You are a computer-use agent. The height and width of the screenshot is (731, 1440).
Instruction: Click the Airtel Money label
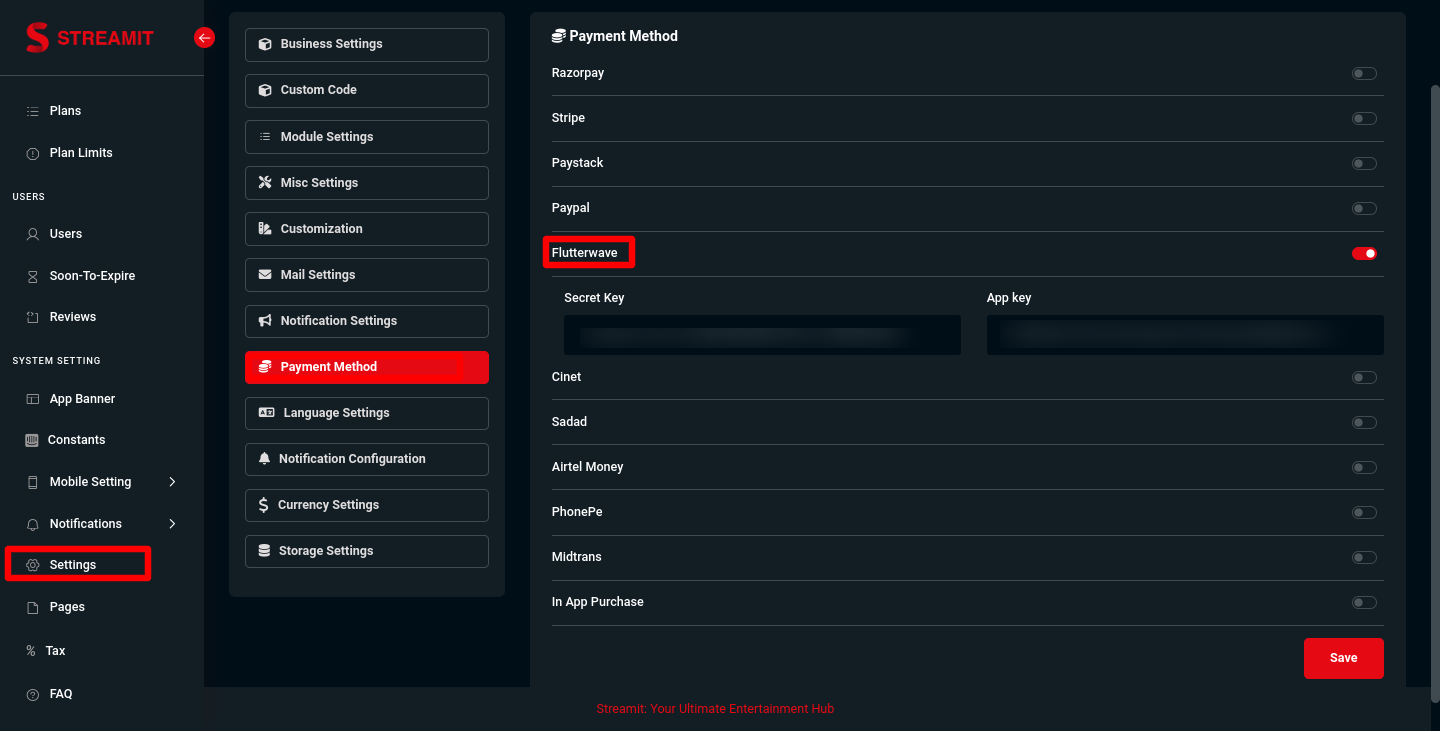[588, 467]
